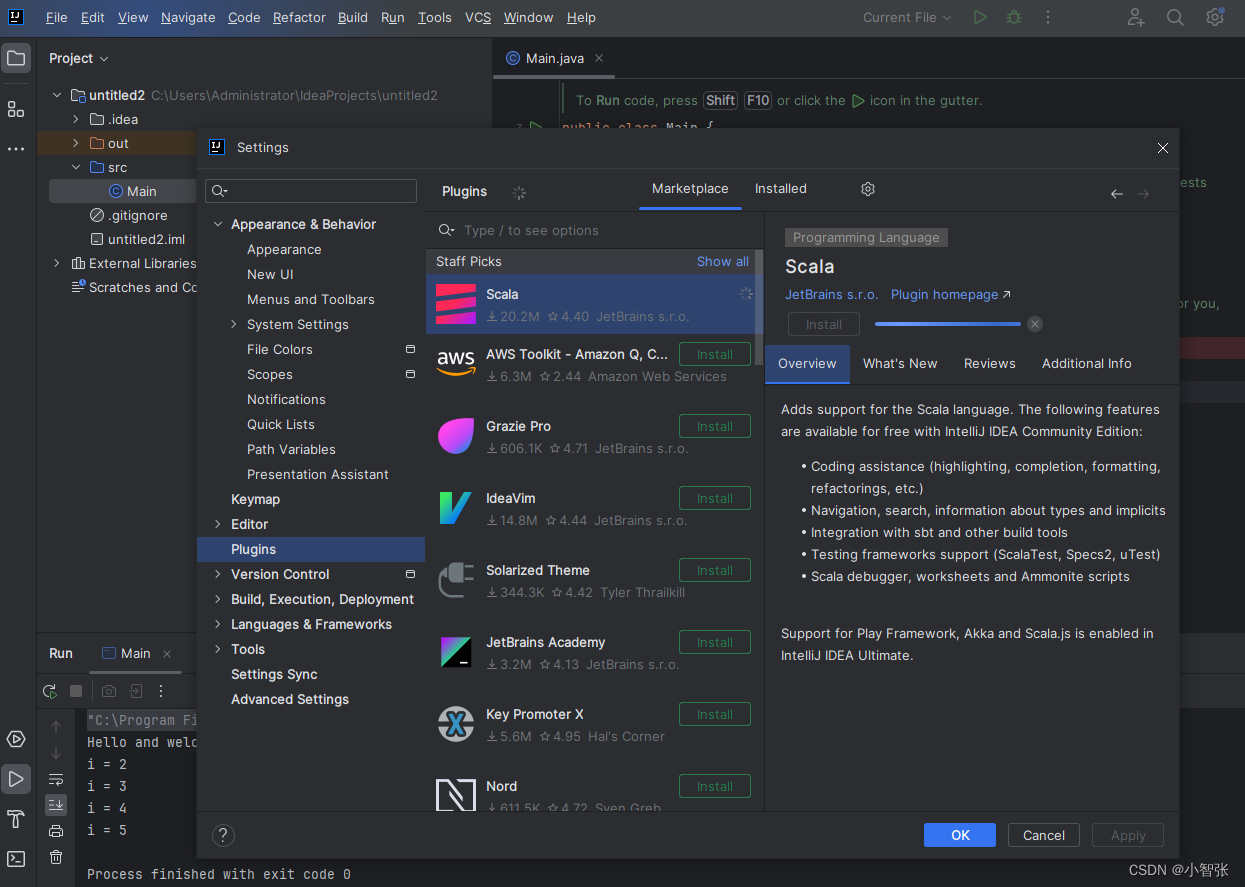The width and height of the screenshot is (1245, 887).
Task: Switch to the Installed plugins tab
Action: (x=781, y=188)
